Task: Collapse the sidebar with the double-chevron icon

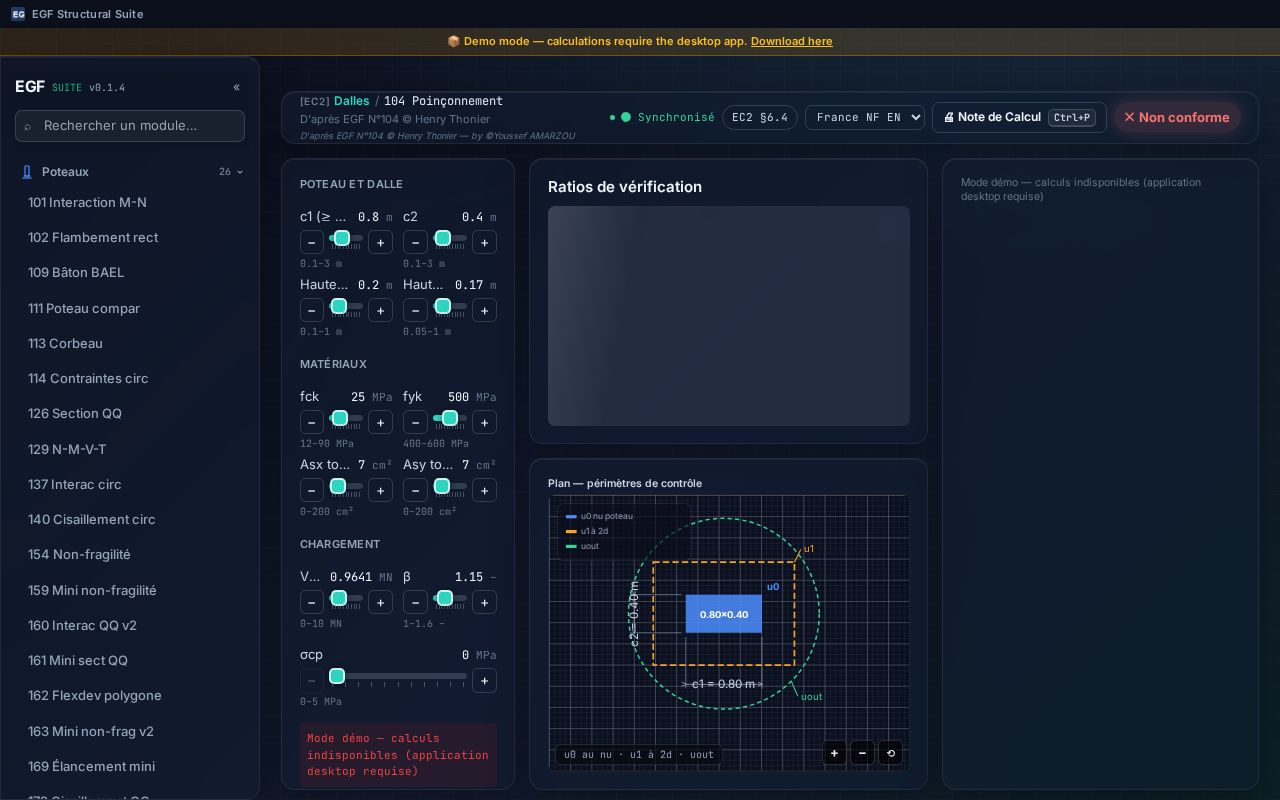Action: click(x=237, y=87)
